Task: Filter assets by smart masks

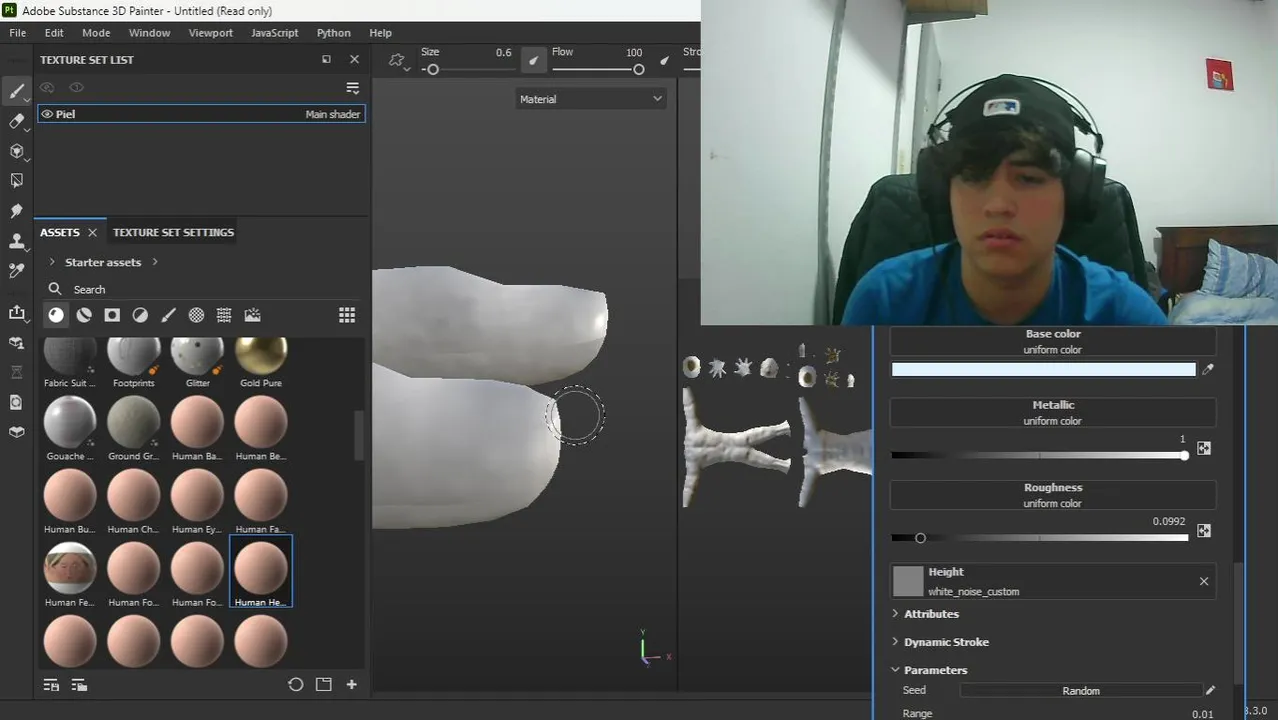Action: click(112, 315)
